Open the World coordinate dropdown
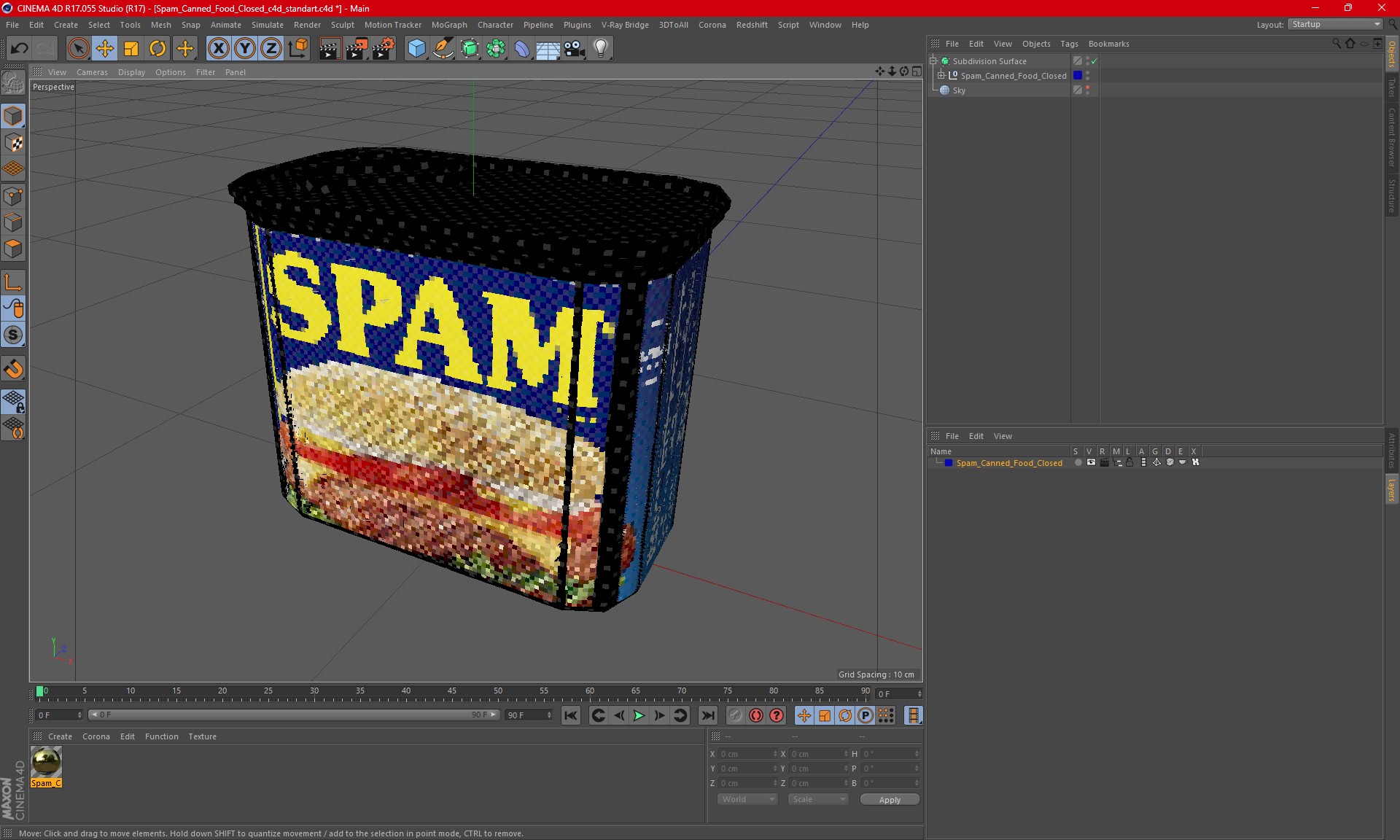The width and height of the screenshot is (1400, 840). click(x=747, y=799)
